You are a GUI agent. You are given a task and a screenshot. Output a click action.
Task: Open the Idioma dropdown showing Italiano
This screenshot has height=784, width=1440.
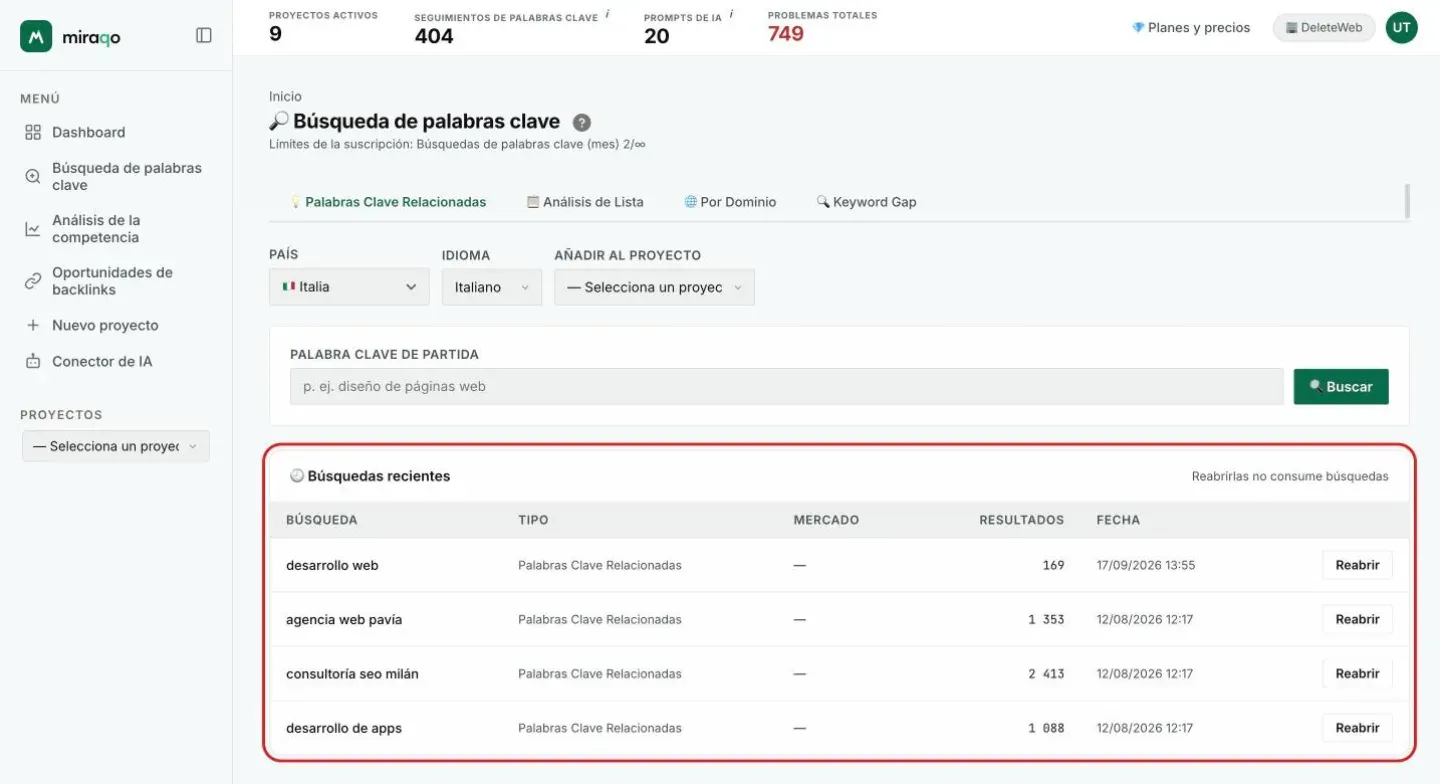492,287
